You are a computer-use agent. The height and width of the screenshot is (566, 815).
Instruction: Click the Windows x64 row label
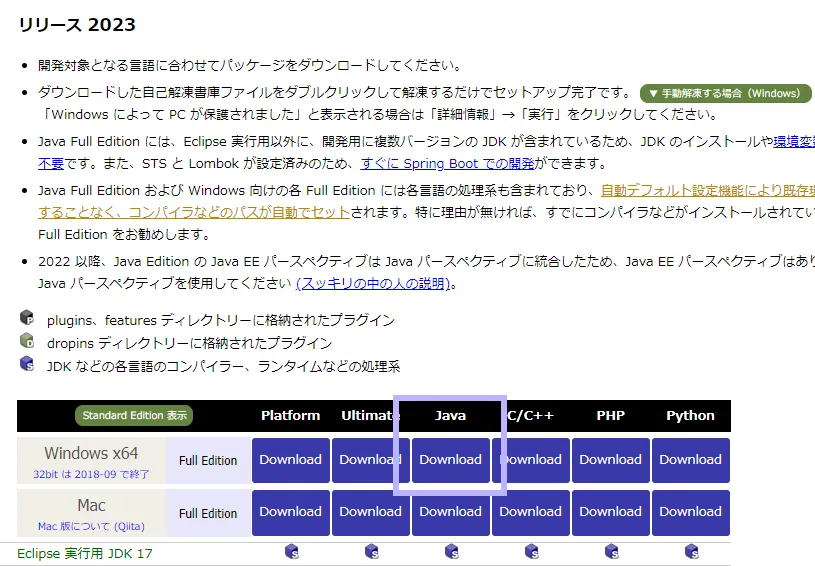pos(91,453)
